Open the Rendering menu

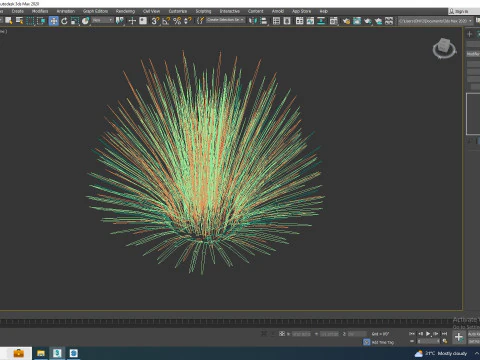point(125,11)
